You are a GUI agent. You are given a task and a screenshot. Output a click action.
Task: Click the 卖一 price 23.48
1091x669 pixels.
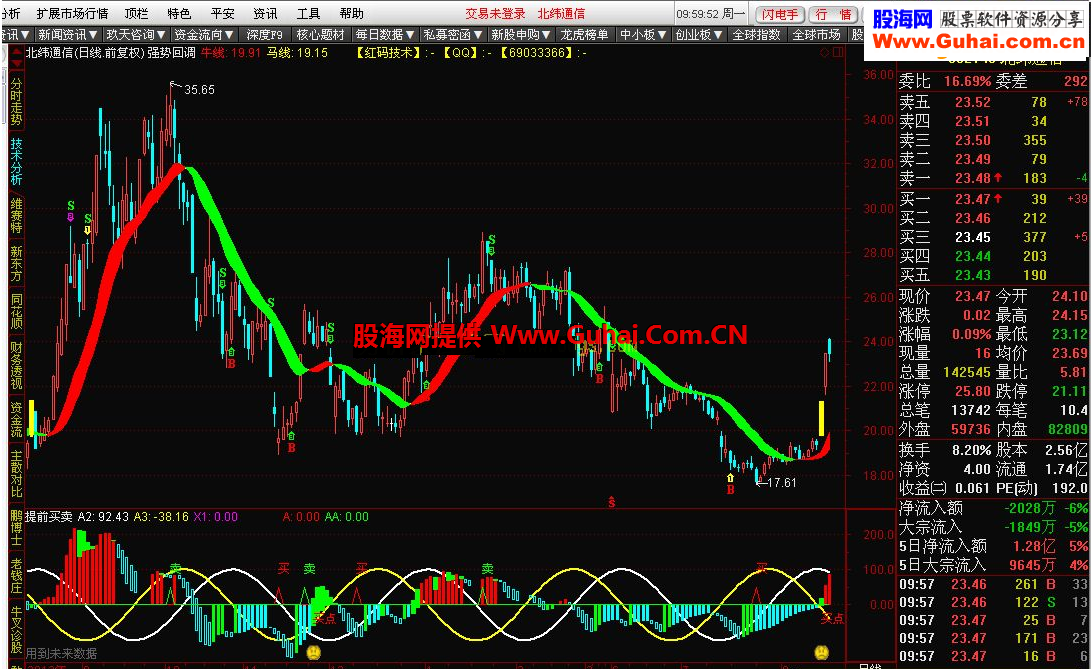[x=973, y=178]
